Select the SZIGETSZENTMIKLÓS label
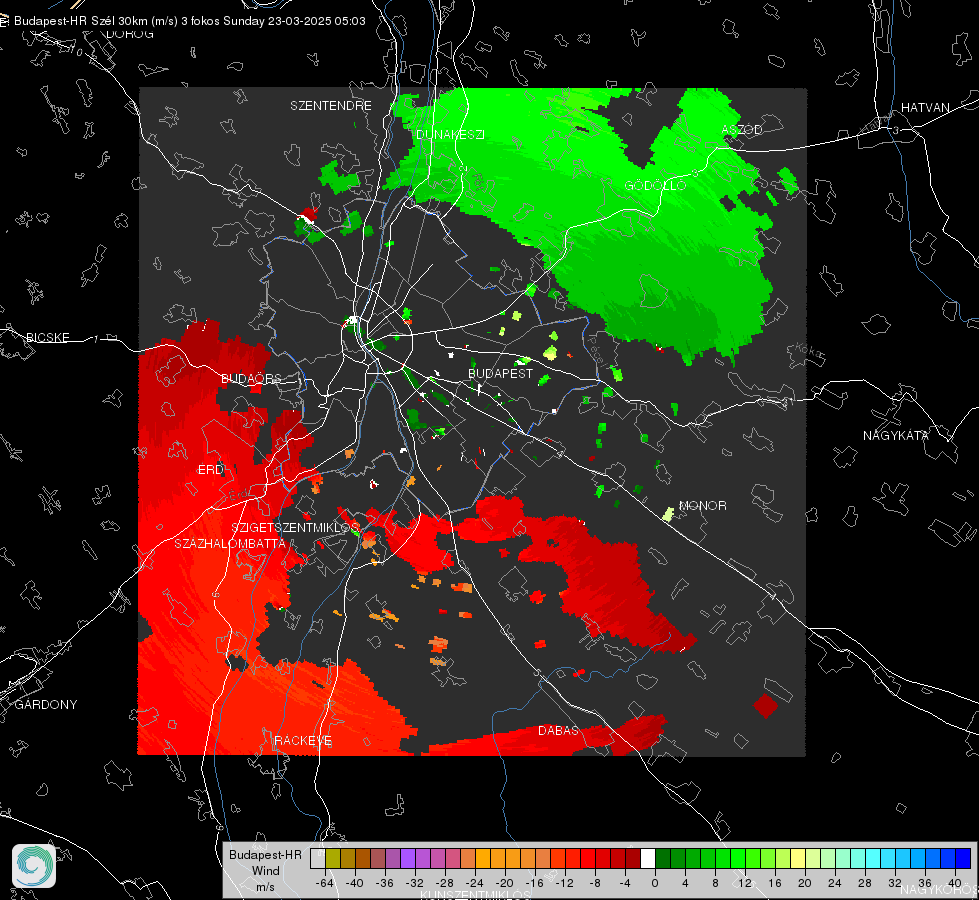 click(295, 528)
